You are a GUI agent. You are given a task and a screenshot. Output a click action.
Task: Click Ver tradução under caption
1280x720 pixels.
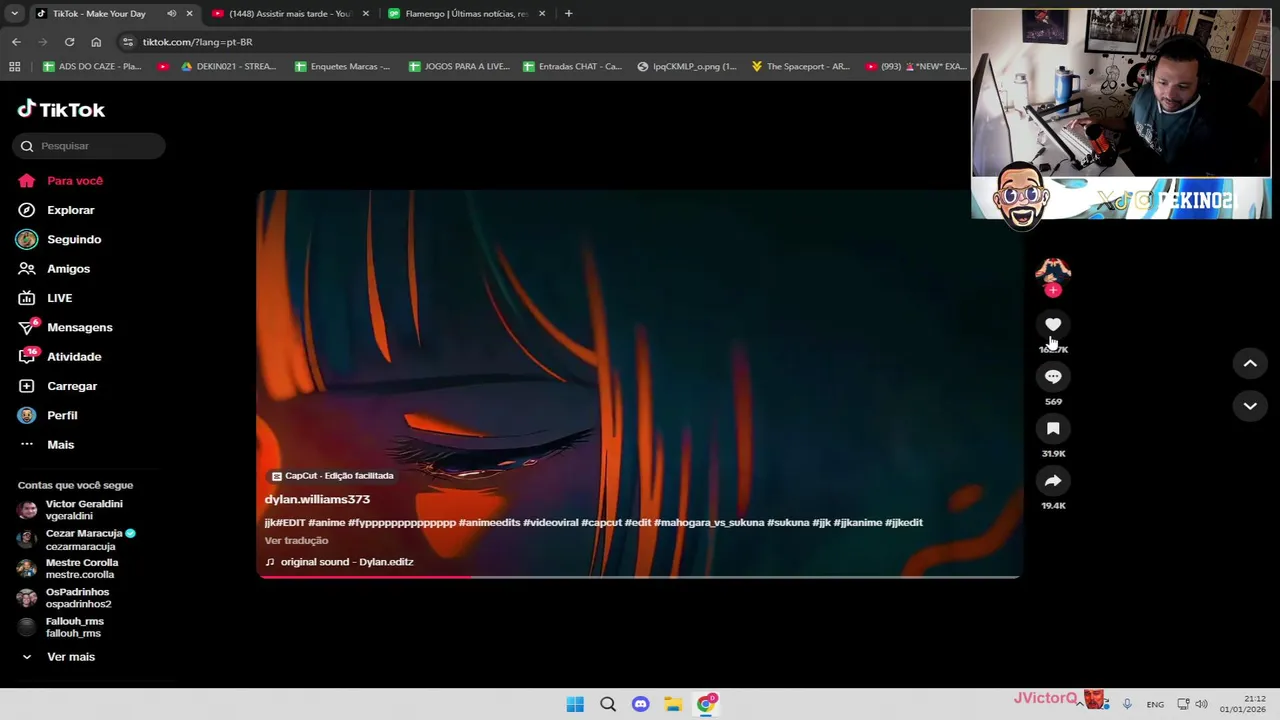(296, 540)
